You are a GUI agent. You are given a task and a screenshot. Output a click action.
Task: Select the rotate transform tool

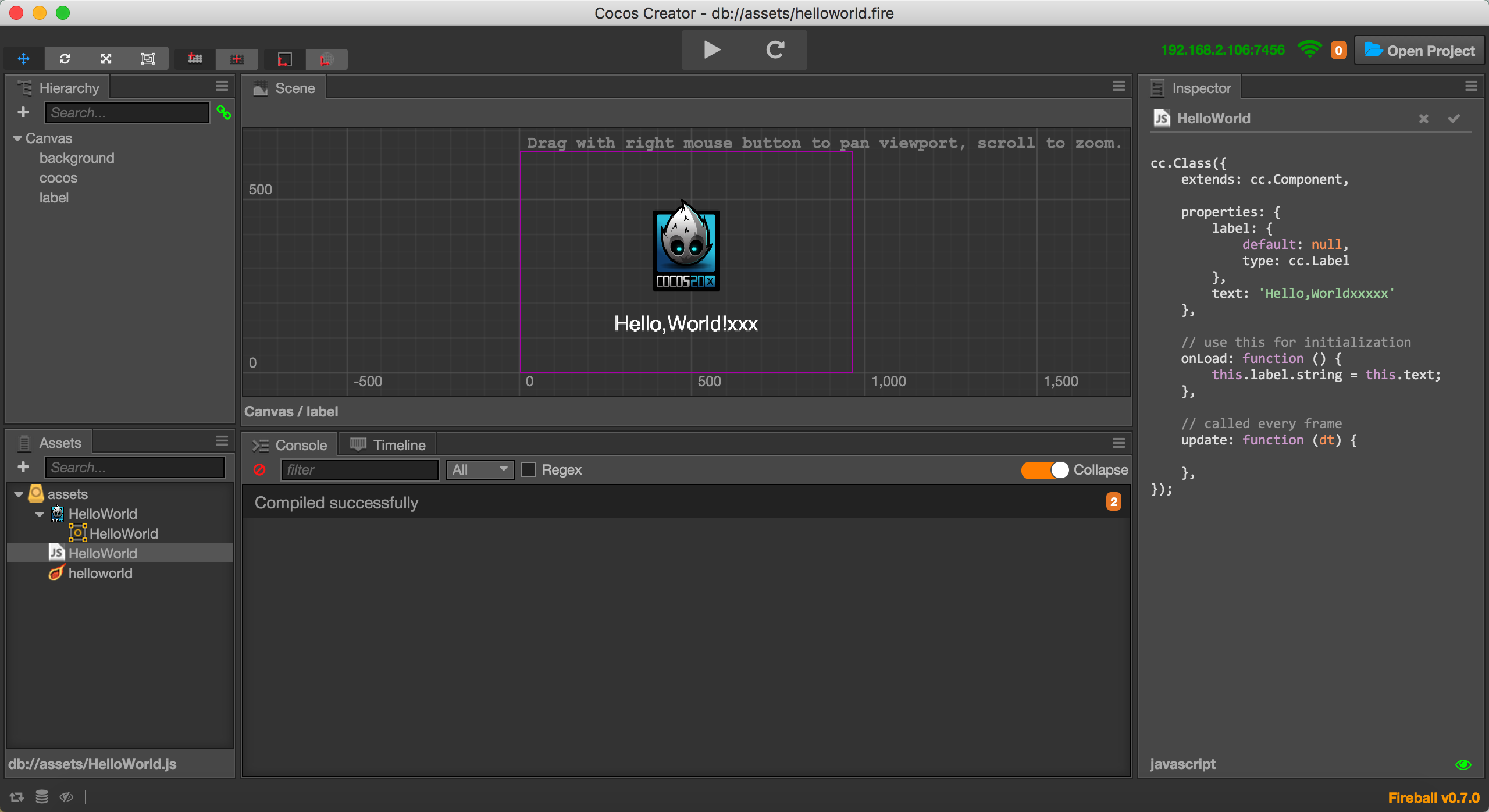tap(65, 59)
